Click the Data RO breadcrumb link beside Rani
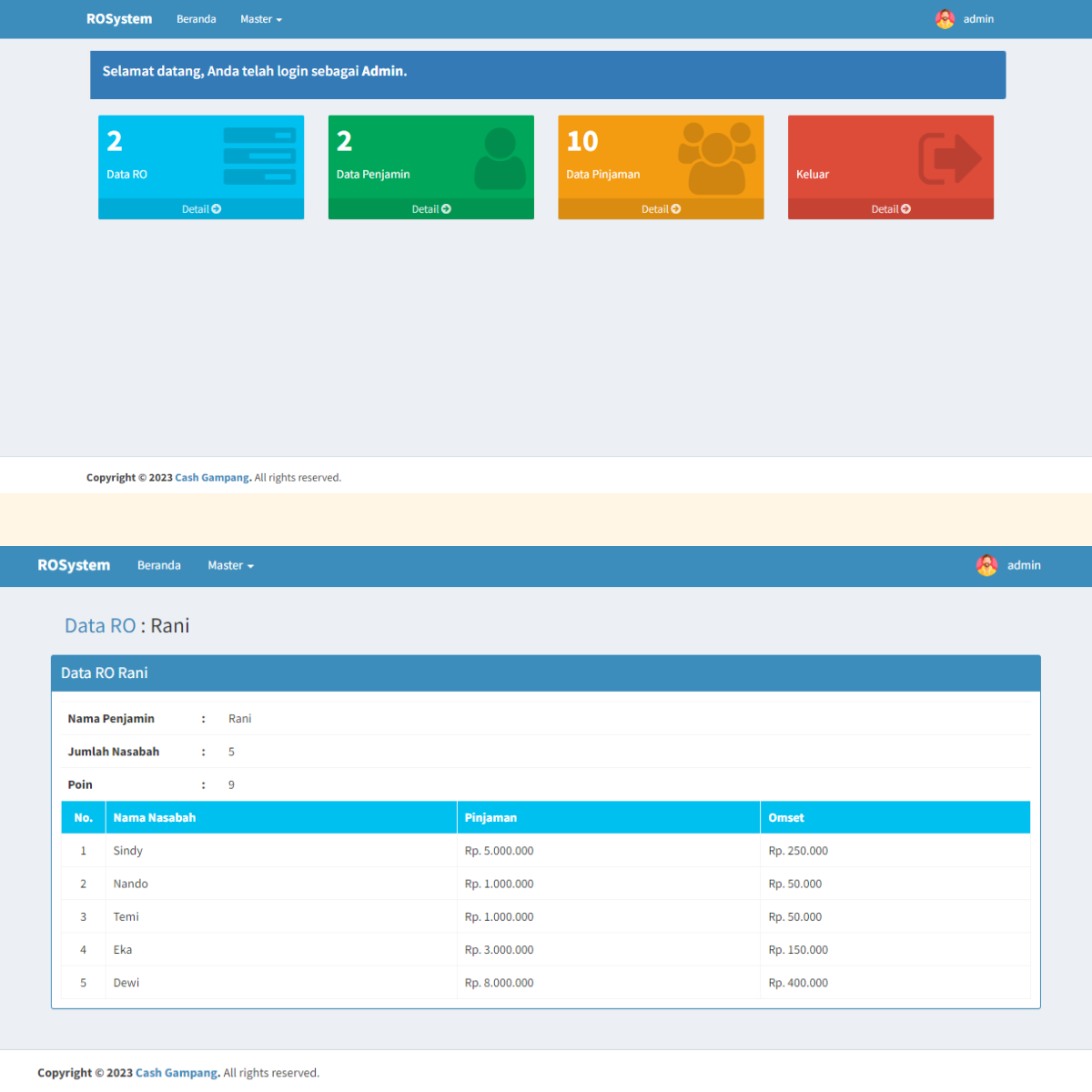 [100, 626]
